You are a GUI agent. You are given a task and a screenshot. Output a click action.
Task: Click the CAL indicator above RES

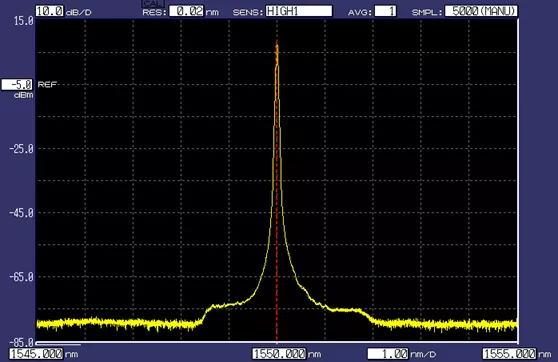point(153,4)
